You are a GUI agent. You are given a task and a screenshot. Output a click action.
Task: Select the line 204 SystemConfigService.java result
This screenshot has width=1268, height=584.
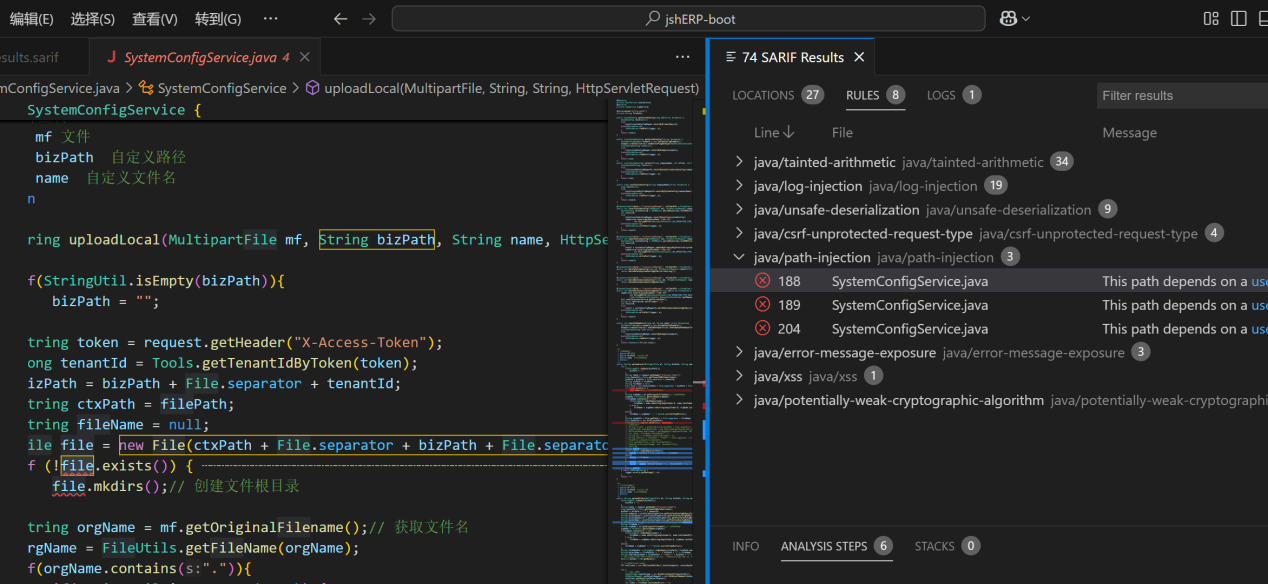909,329
